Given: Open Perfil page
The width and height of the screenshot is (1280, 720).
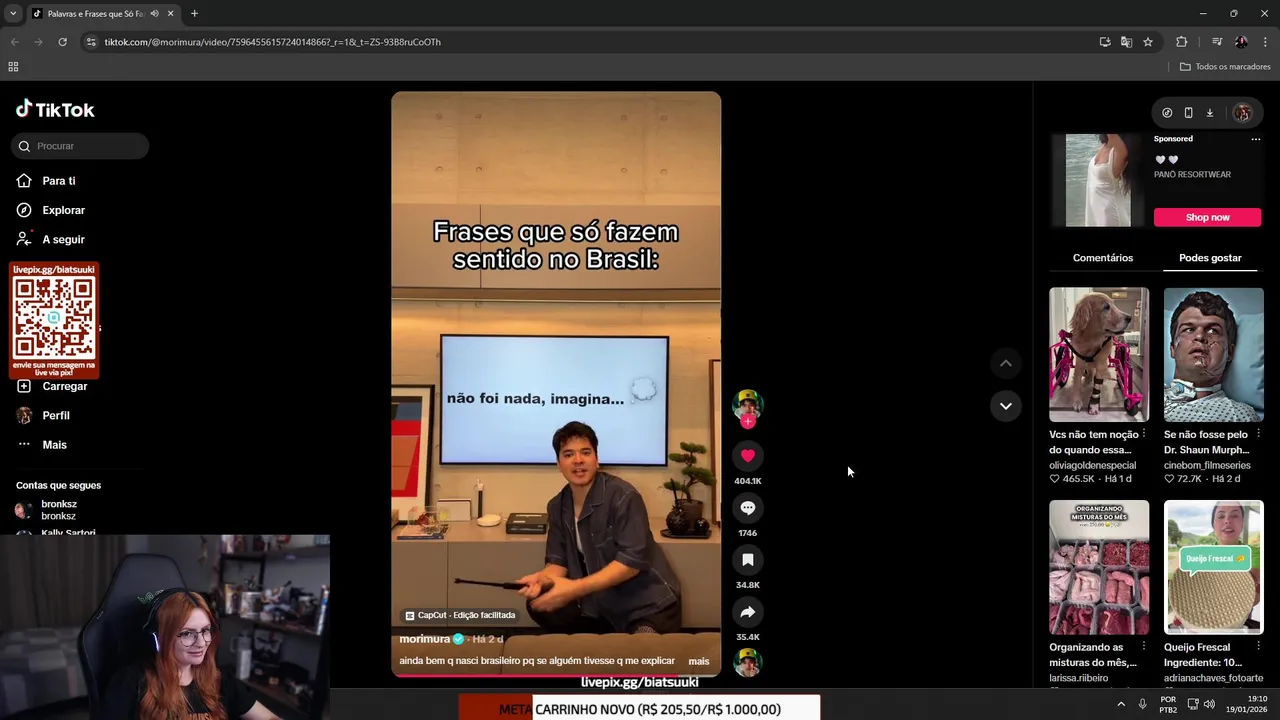Looking at the screenshot, I should 55,415.
